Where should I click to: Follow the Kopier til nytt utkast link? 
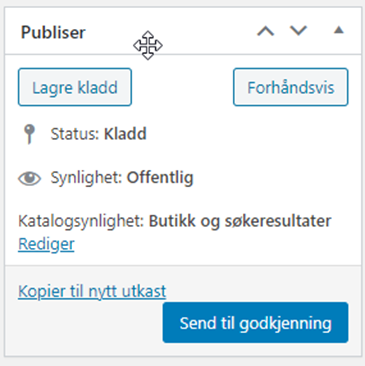click(92, 291)
